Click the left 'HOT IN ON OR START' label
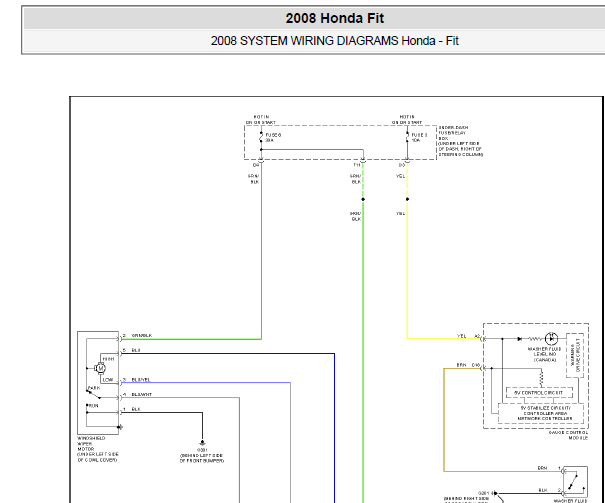605x503 pixels. 261,120
